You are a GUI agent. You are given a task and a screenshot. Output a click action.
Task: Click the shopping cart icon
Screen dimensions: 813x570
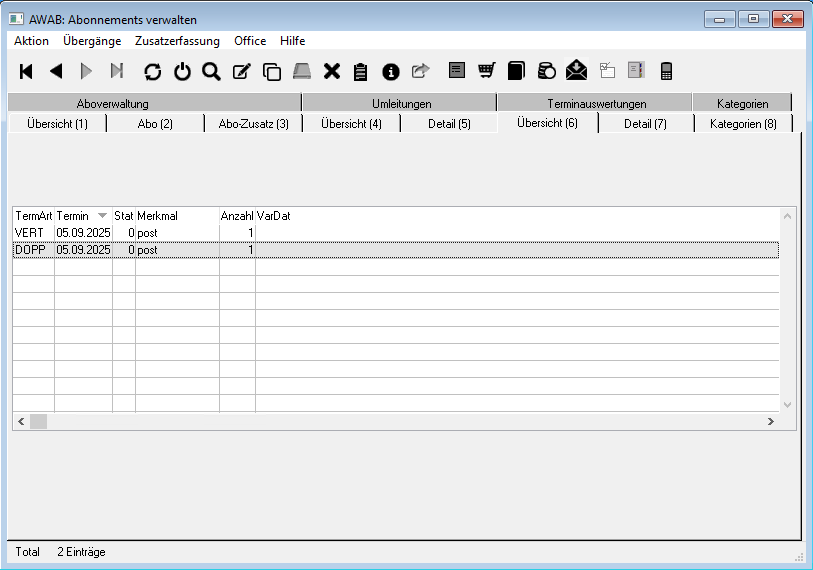(x=487, y=70)
